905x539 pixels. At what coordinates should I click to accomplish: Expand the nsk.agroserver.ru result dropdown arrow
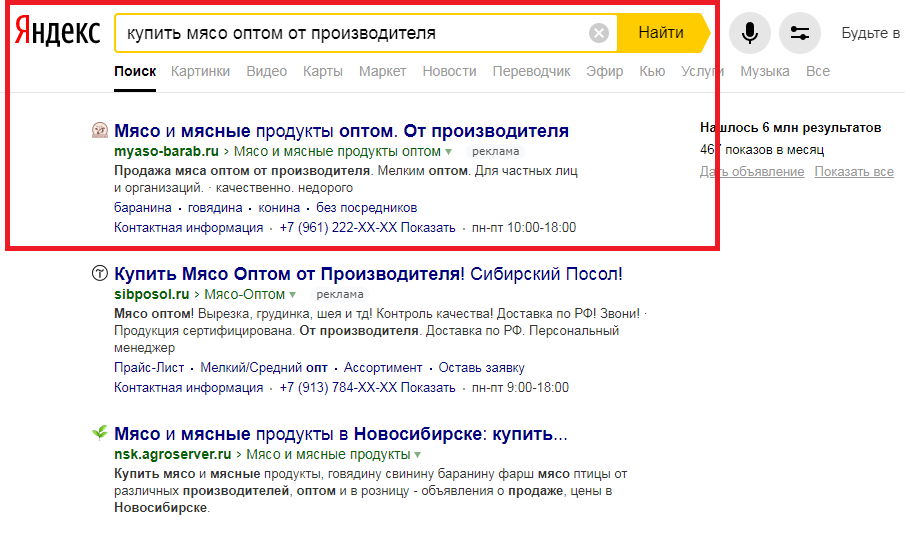pos(417,455)
